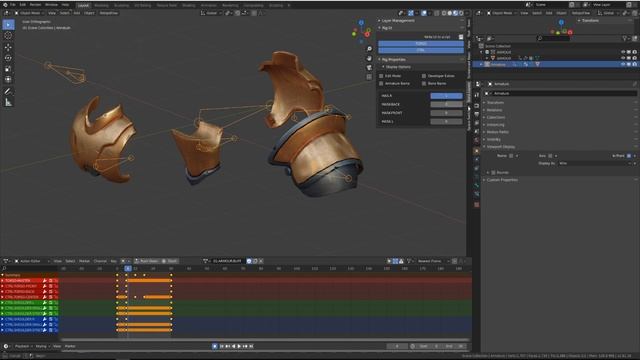This screenshot has height=360, width=640.
Task: Open the File menu
Action: coord(13,4)
